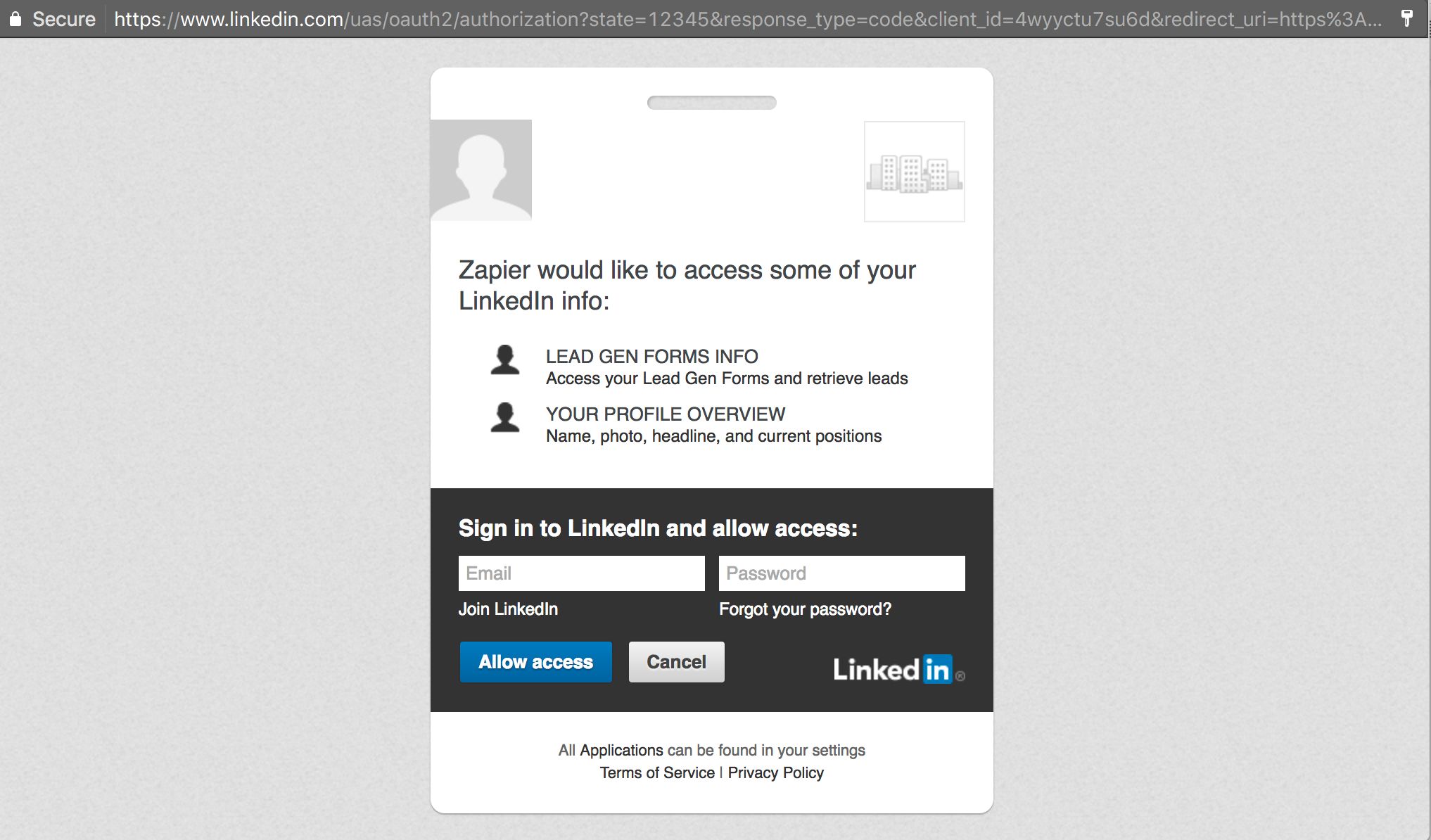Click the Secure label in address bar
The height and width of the screenshot is (840, 1431).
tap(63, 19)
